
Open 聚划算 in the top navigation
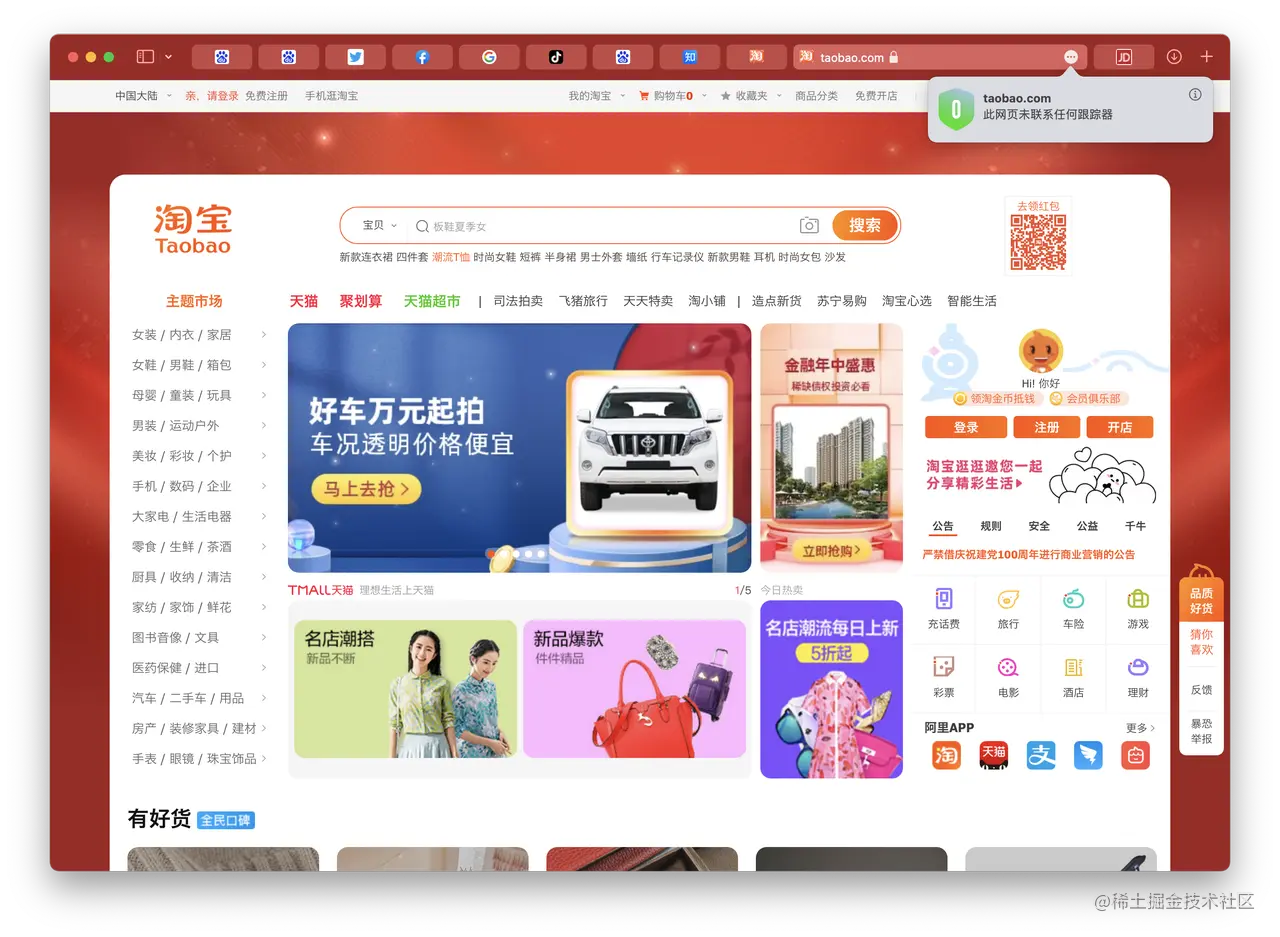[361, 301]
